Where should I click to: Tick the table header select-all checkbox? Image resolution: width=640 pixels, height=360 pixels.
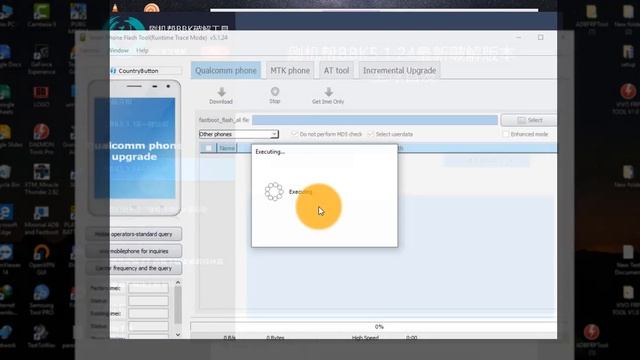pos(209,148)
